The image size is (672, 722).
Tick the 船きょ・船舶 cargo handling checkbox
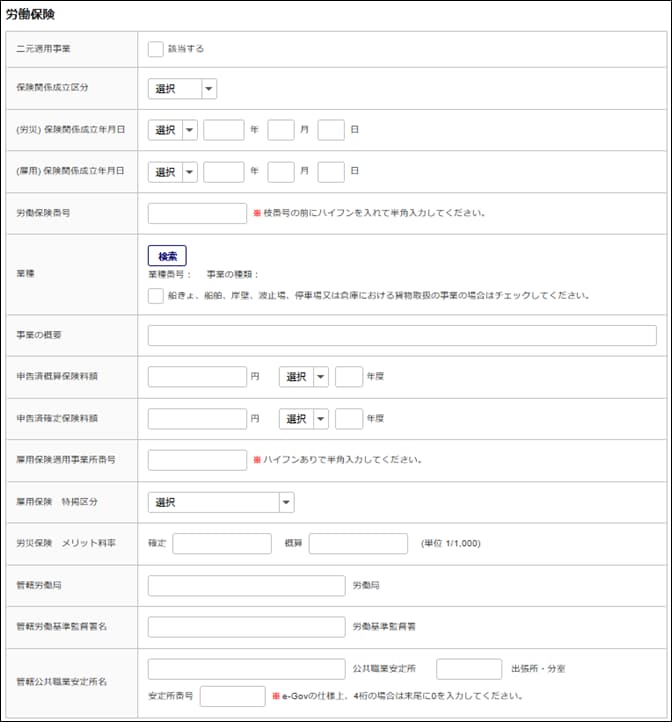155,295
